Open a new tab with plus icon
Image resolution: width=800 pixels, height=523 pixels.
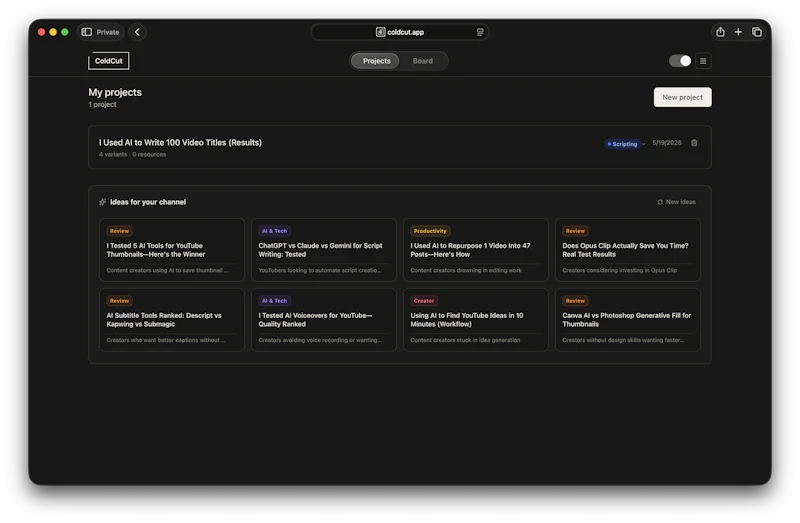pyautogui.click(x=738, y=32)
